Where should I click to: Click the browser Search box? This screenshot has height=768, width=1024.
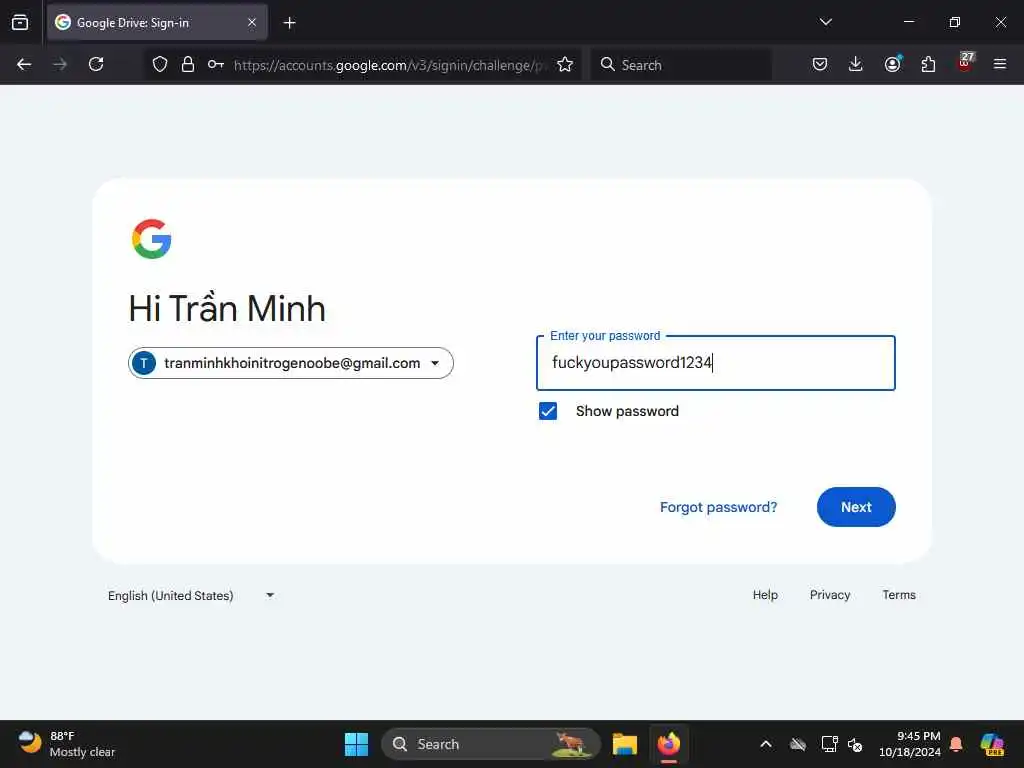(681, 65)
